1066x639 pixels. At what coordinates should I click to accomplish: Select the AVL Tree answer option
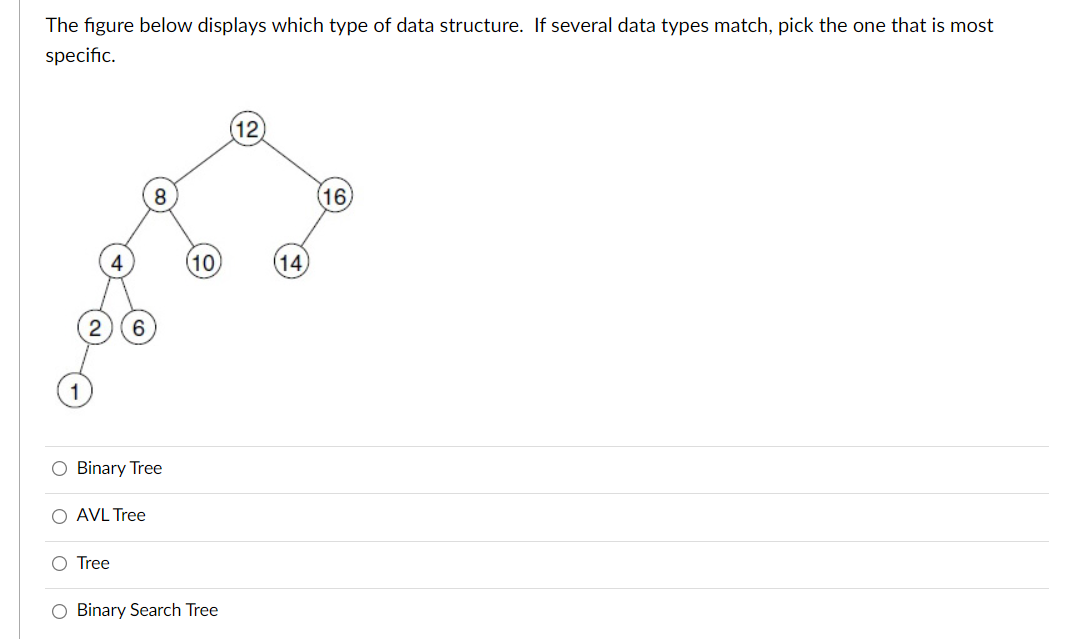click(59, 515)
